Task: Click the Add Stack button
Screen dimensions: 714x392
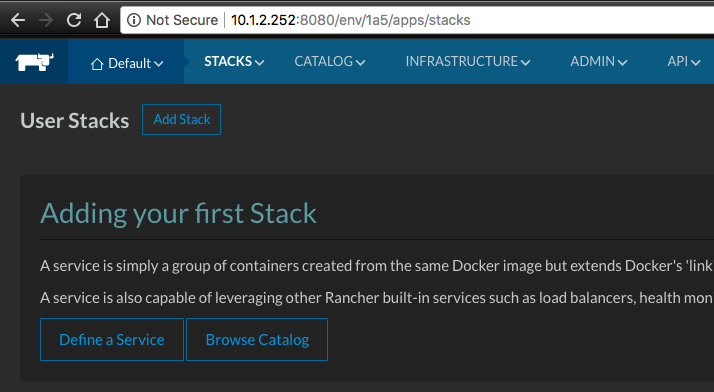Action: [181, 119]
